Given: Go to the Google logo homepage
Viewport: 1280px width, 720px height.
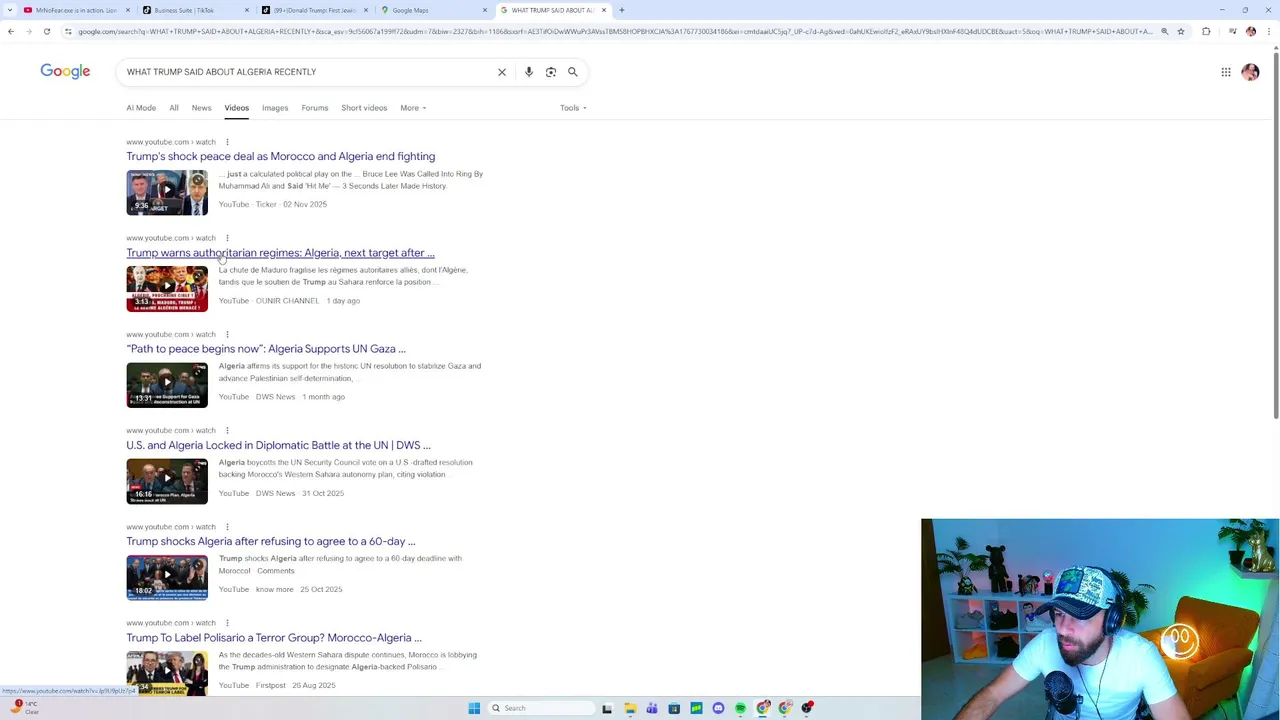Looking at the screenshot, I should click(x=65, y=72).
